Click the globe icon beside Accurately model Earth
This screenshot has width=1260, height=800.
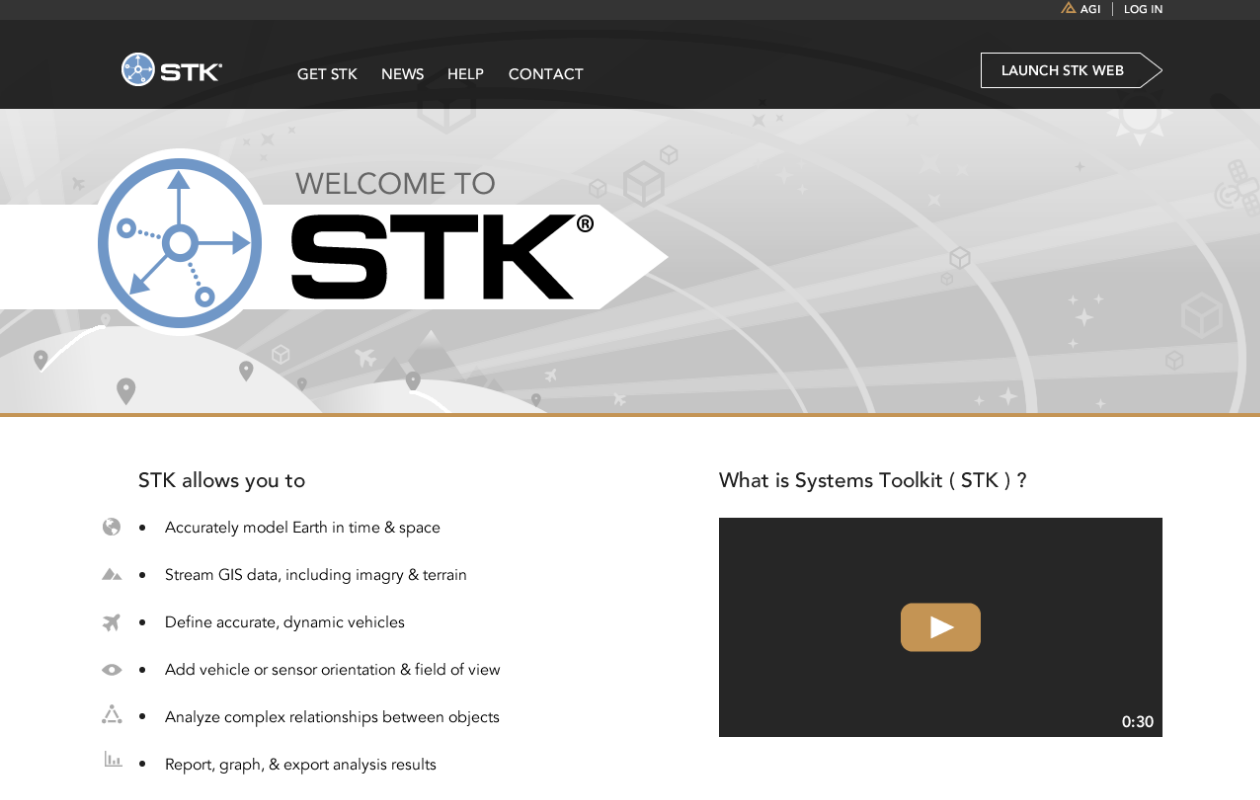click(x=111, y=527)
